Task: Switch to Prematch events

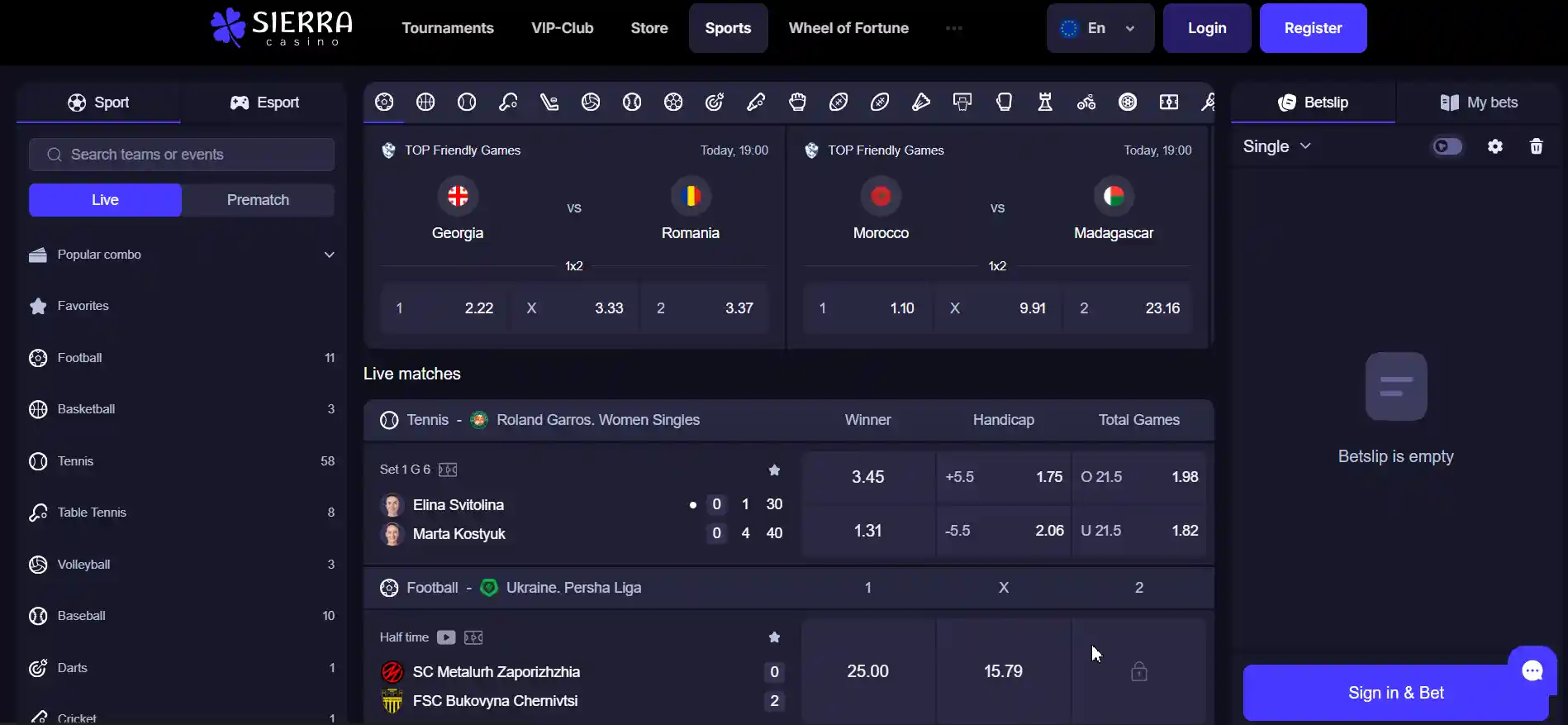Action: tap(258, 200)
